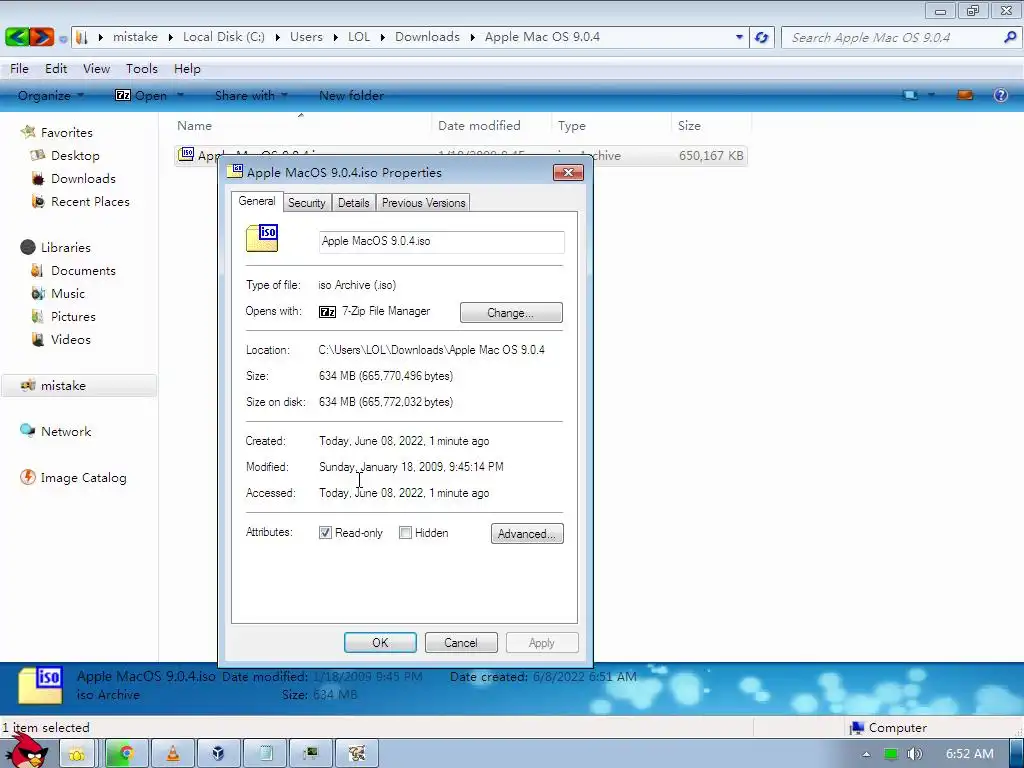1024x768 pixels.
Task: Click the search magnifier icon
Action: (1010, 37)
